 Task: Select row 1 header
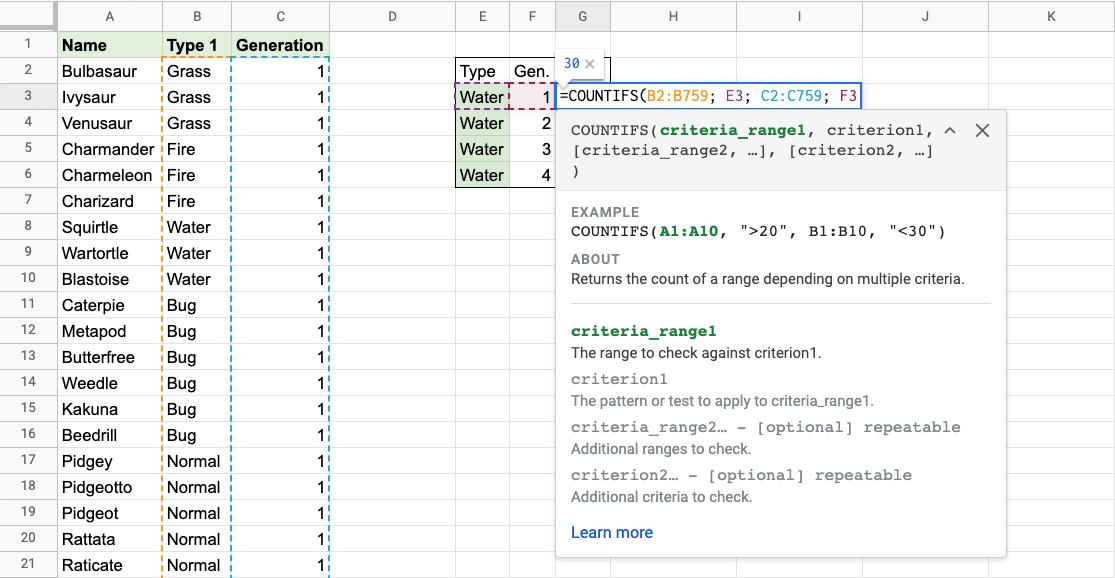pos(28,44)
